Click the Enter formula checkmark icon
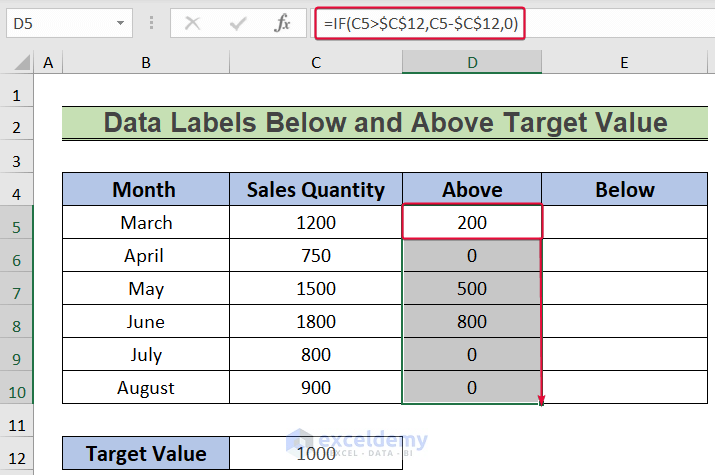This screenshot has height=475, width=715. 237,22
